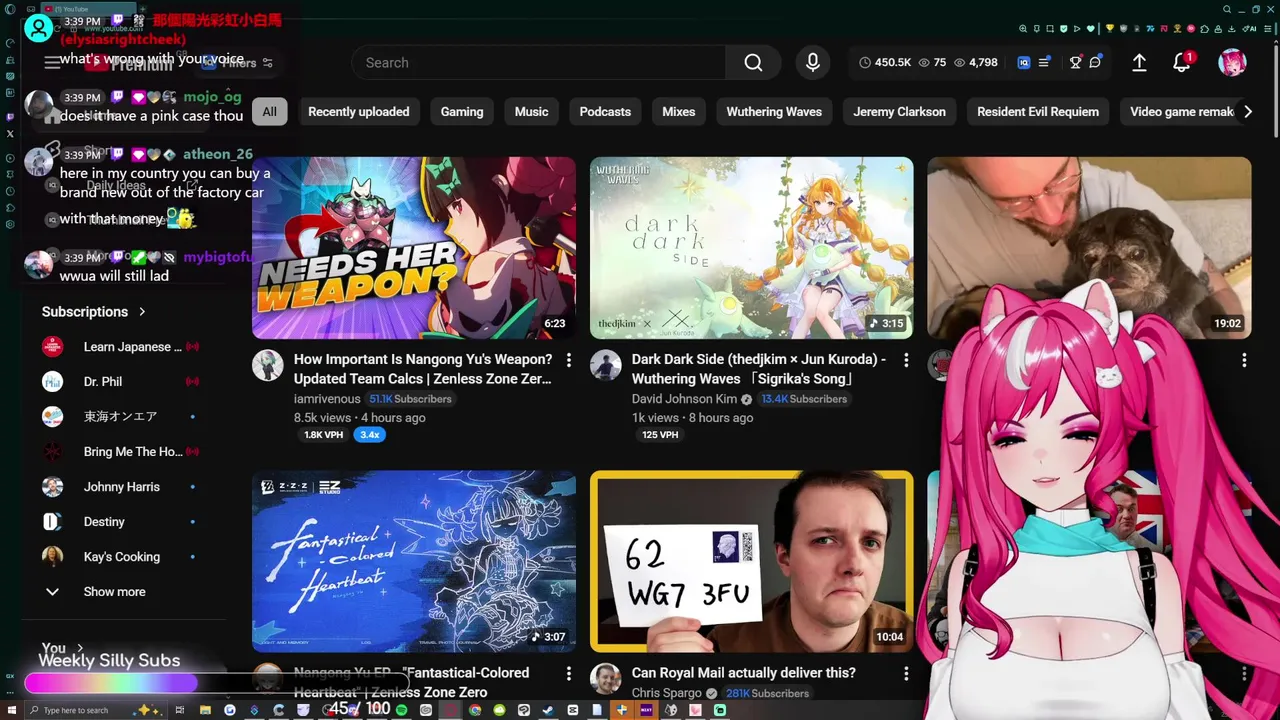The image size is (1280, 720).
Task: Open the browser AI toolbar button
Action: pyautogui.click(x=1249, y=28)
